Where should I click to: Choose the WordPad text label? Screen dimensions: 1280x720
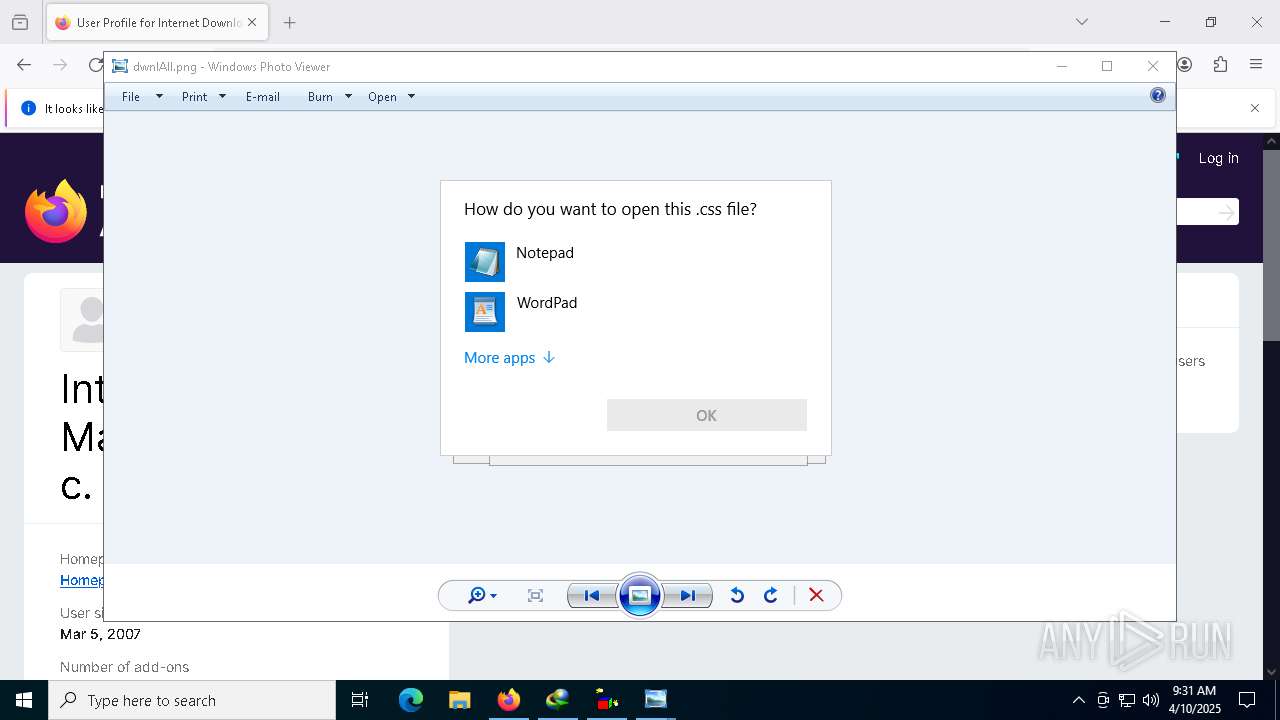pos(547,303)
